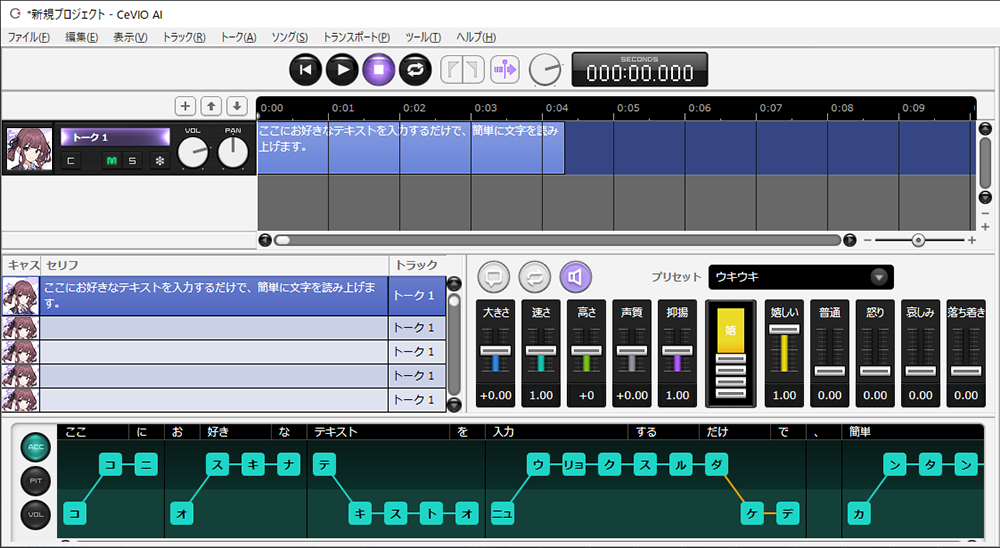
Task: Adjust the VOL knob on track
Action: click(x=193, y=153)
